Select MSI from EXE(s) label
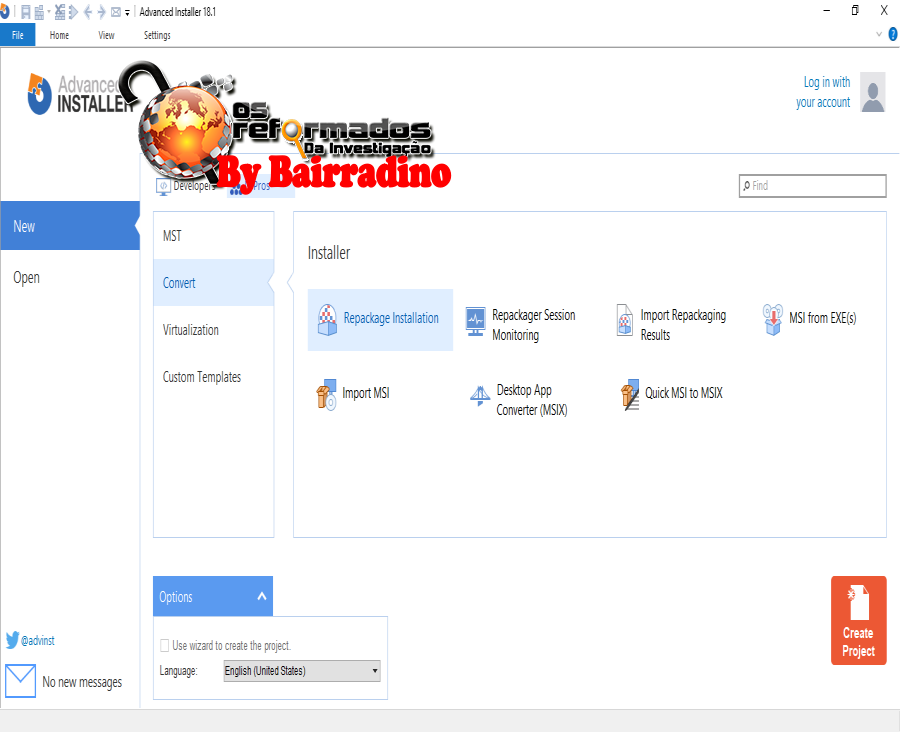The height and width of the screenshot is (732, 900). click(x=823, y=317)
